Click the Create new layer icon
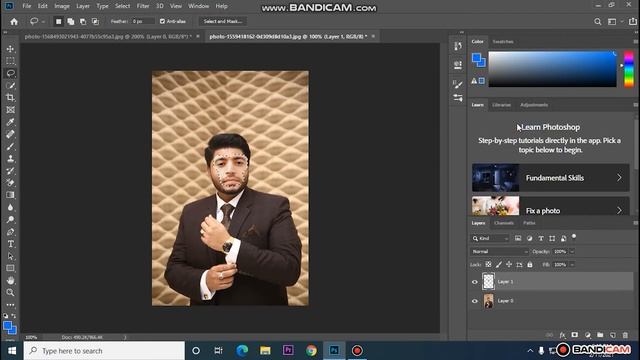Image resolution: width=640 pixels, height=360 pixels. [613, 335]
